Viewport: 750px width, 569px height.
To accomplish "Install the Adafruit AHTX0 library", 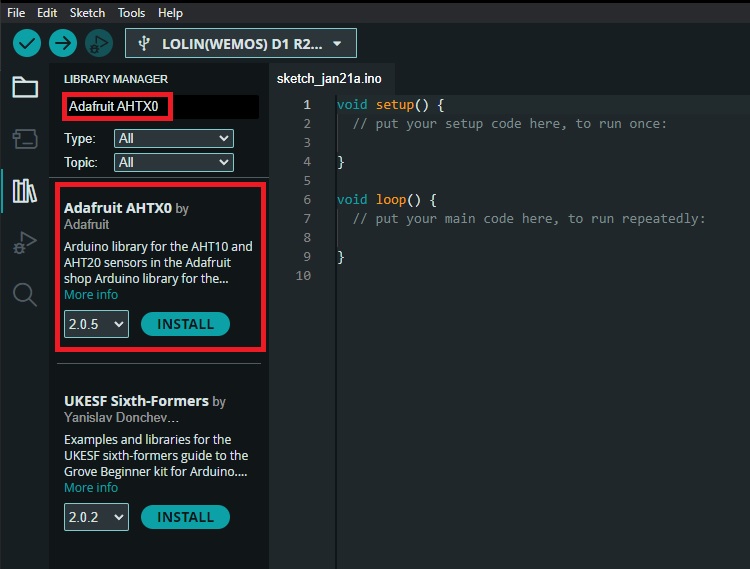I will [185, 324].
